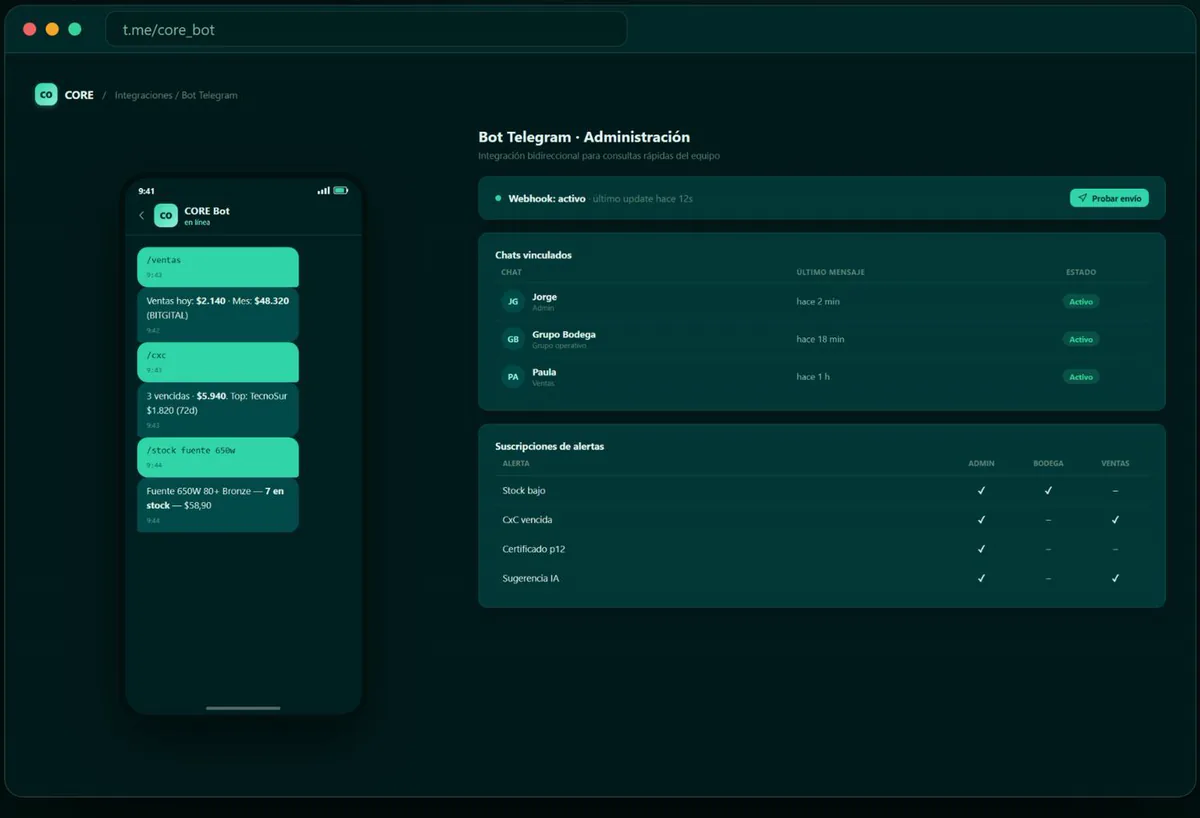Click Activo badge in Jorge row
The height and width of the screenshot is (818, 1200).
click(x=1081, y=301)
